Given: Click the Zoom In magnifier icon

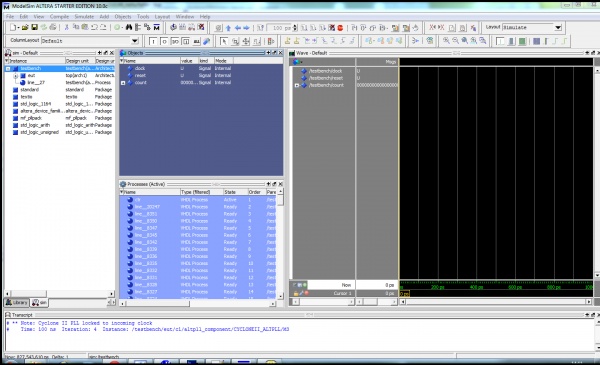Looking at the screenshot, I should [x=446, y=41].
